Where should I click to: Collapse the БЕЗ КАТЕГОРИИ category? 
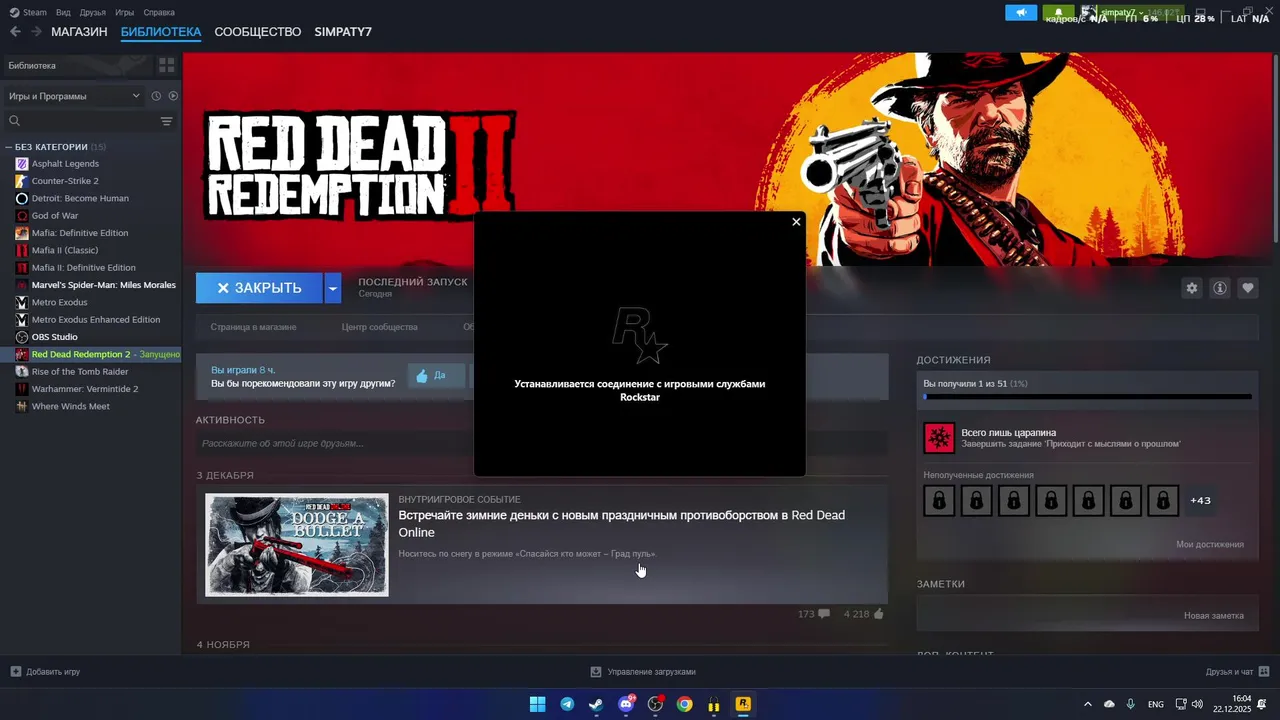click(9, 147)
